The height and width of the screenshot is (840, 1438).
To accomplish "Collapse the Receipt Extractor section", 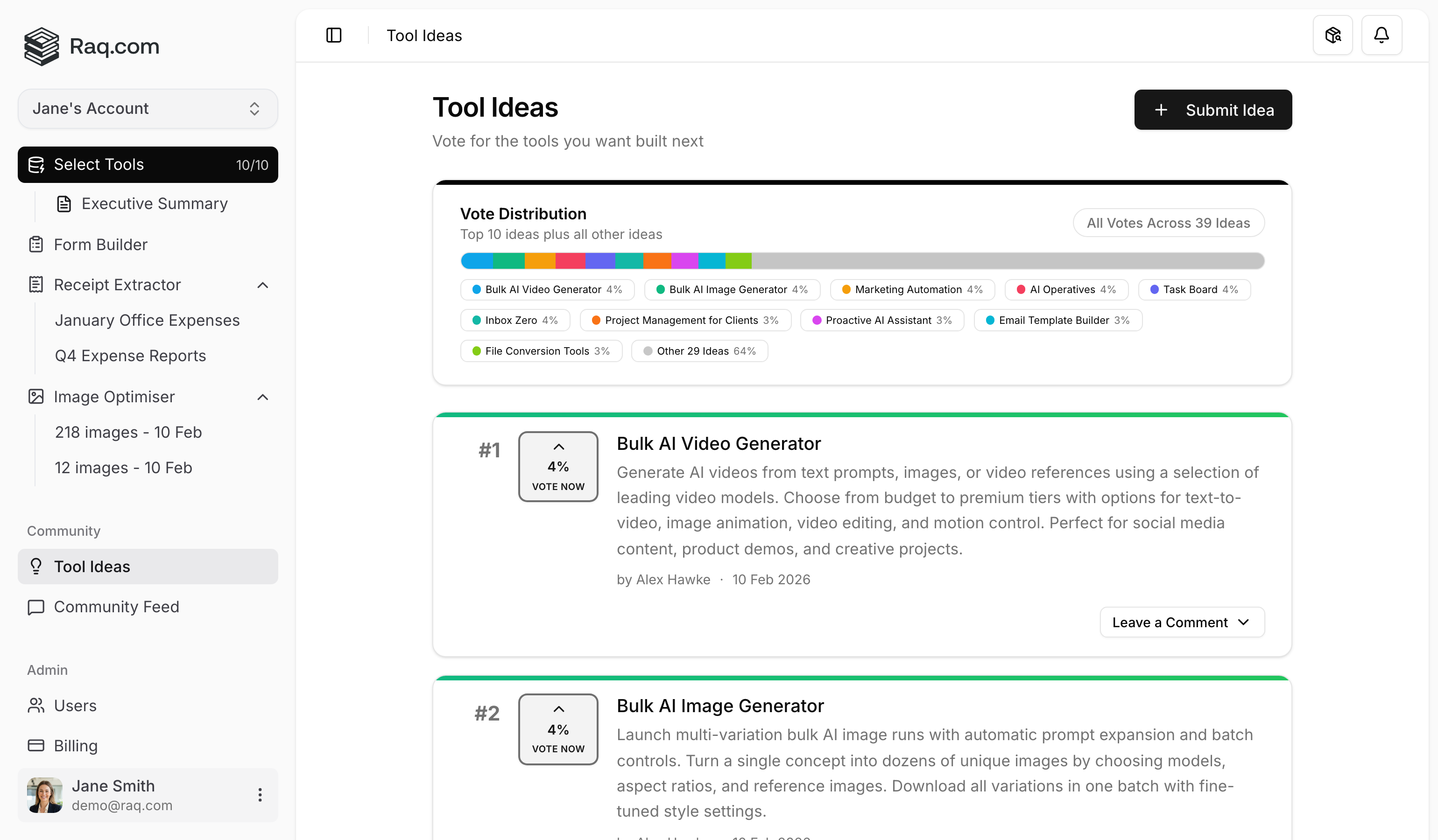I will 262,285.
